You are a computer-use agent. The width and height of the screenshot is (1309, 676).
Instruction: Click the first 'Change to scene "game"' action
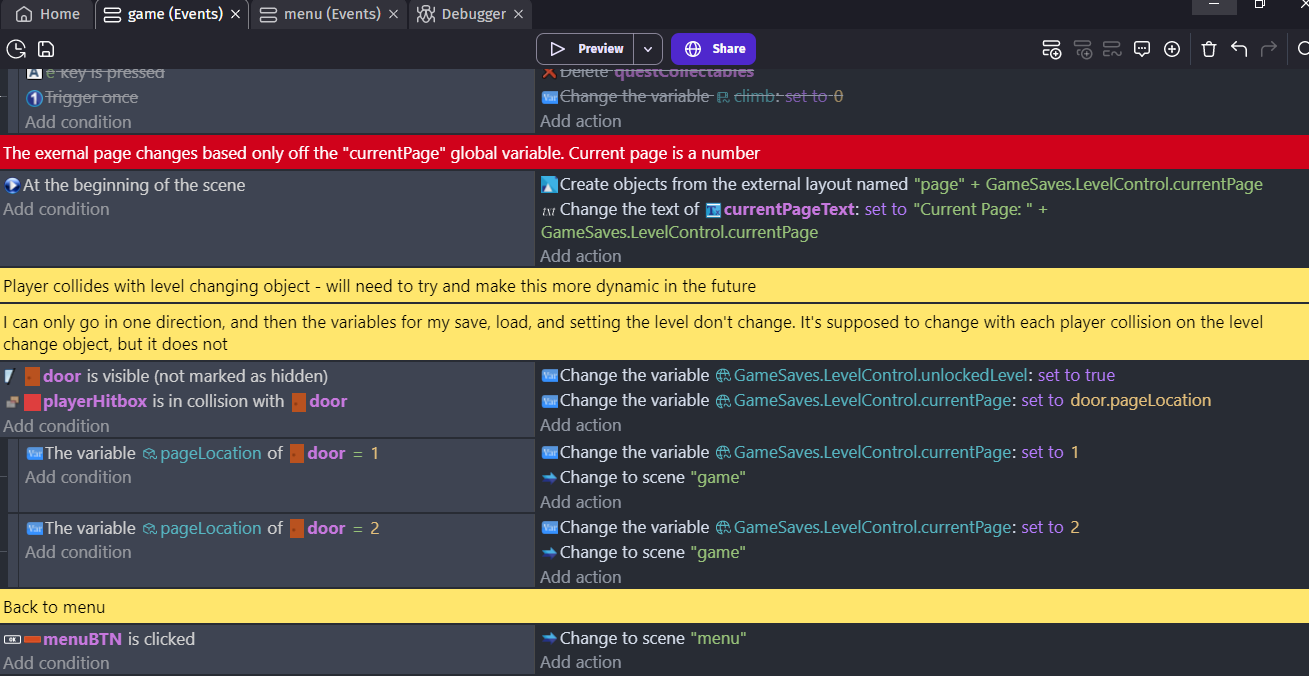(x=644, y=477)
